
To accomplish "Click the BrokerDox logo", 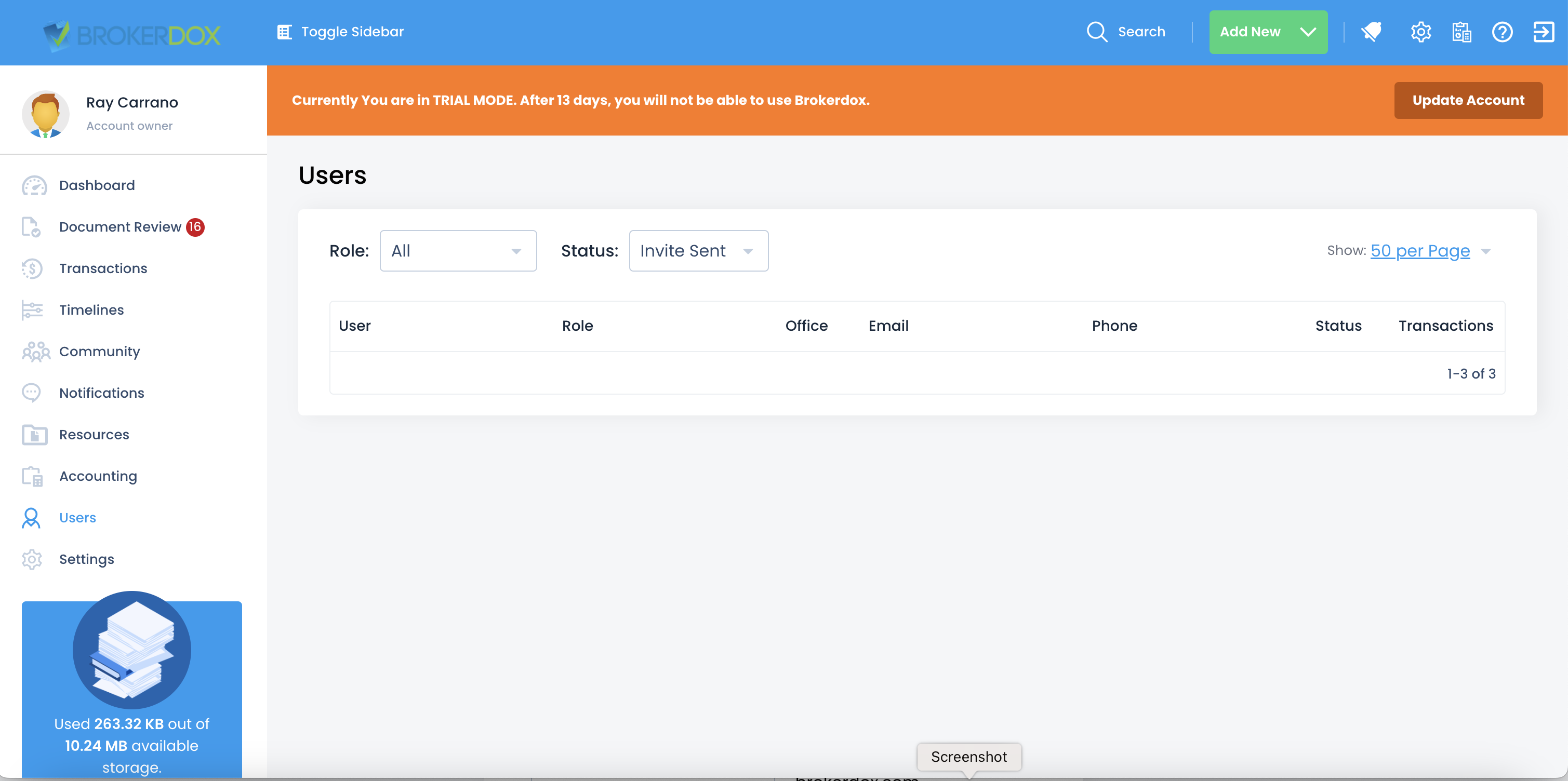I will pos(132,35).
